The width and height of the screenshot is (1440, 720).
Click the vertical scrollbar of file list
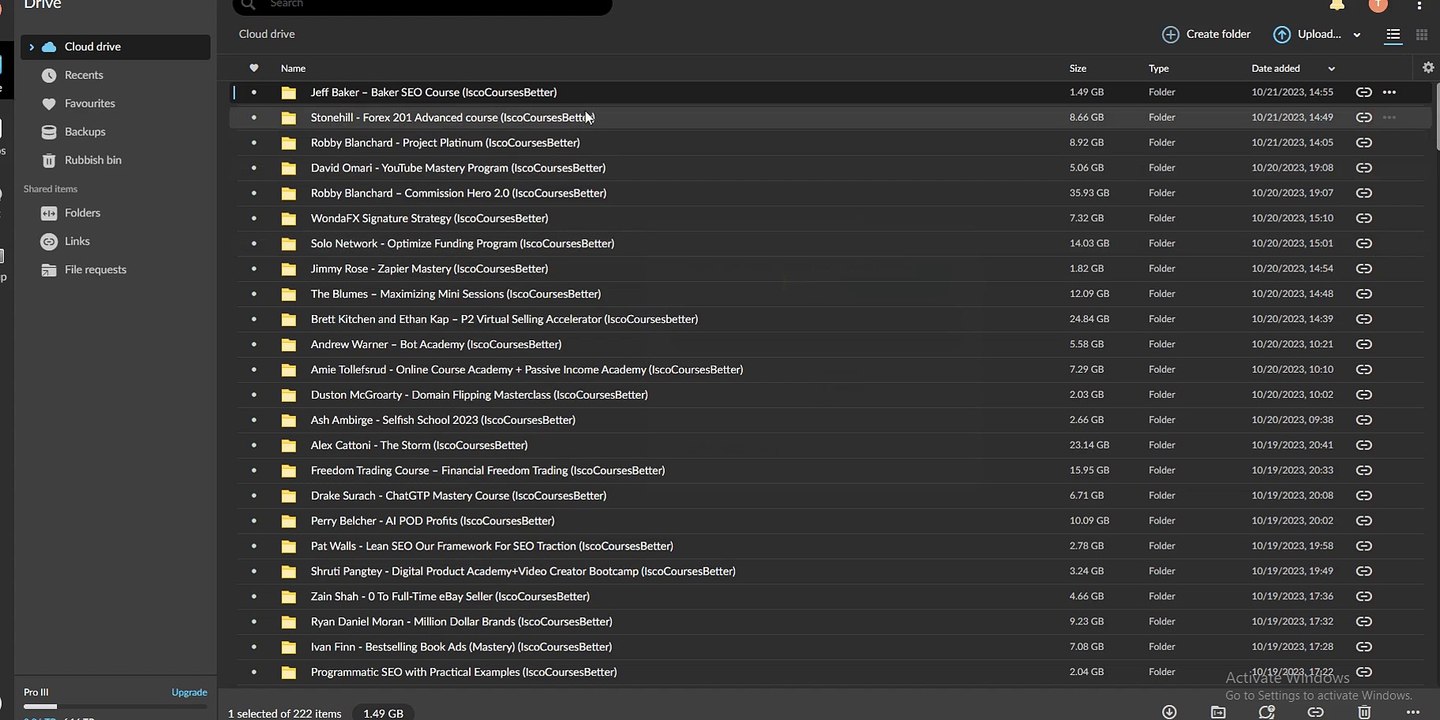tap(1436, 115)
